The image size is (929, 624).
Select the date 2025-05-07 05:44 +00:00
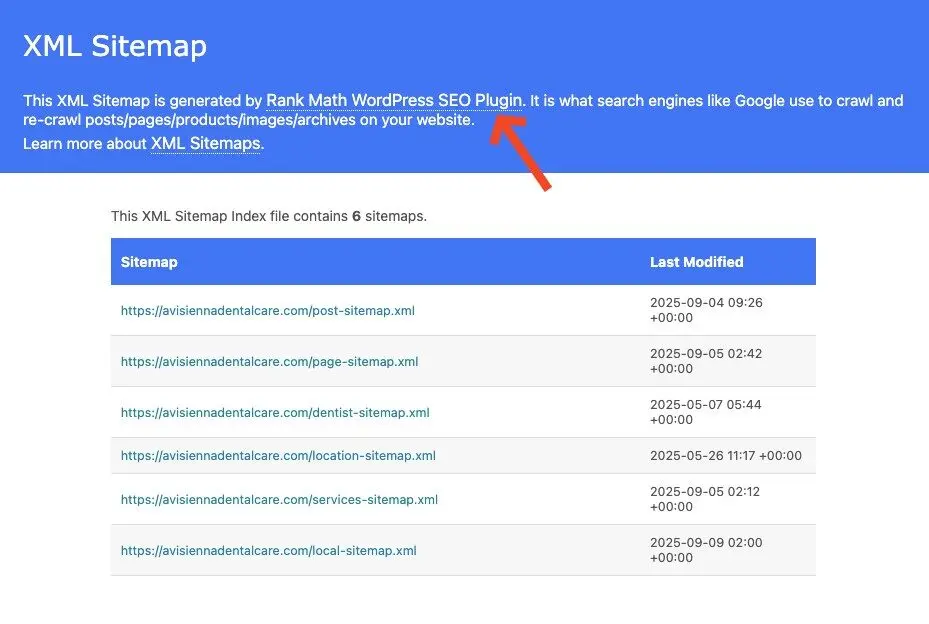706,412
